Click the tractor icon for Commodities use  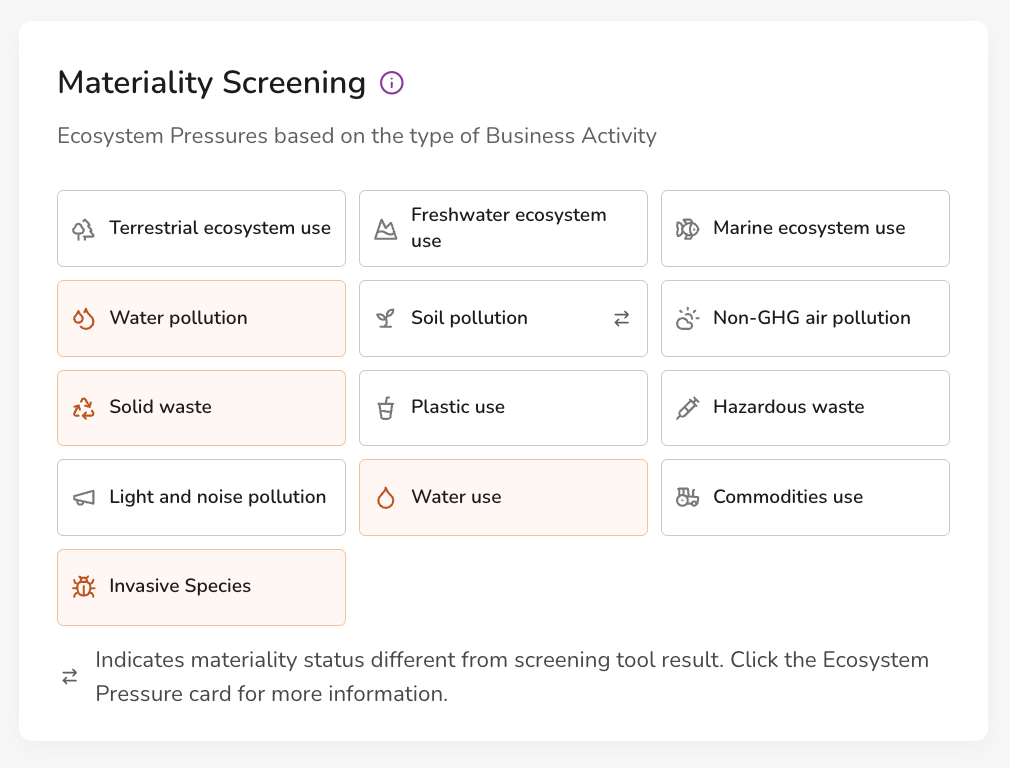click(687, 497)
